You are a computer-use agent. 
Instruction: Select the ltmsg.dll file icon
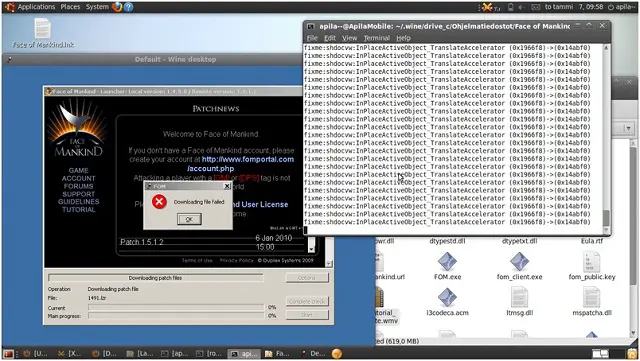(519, 301)
